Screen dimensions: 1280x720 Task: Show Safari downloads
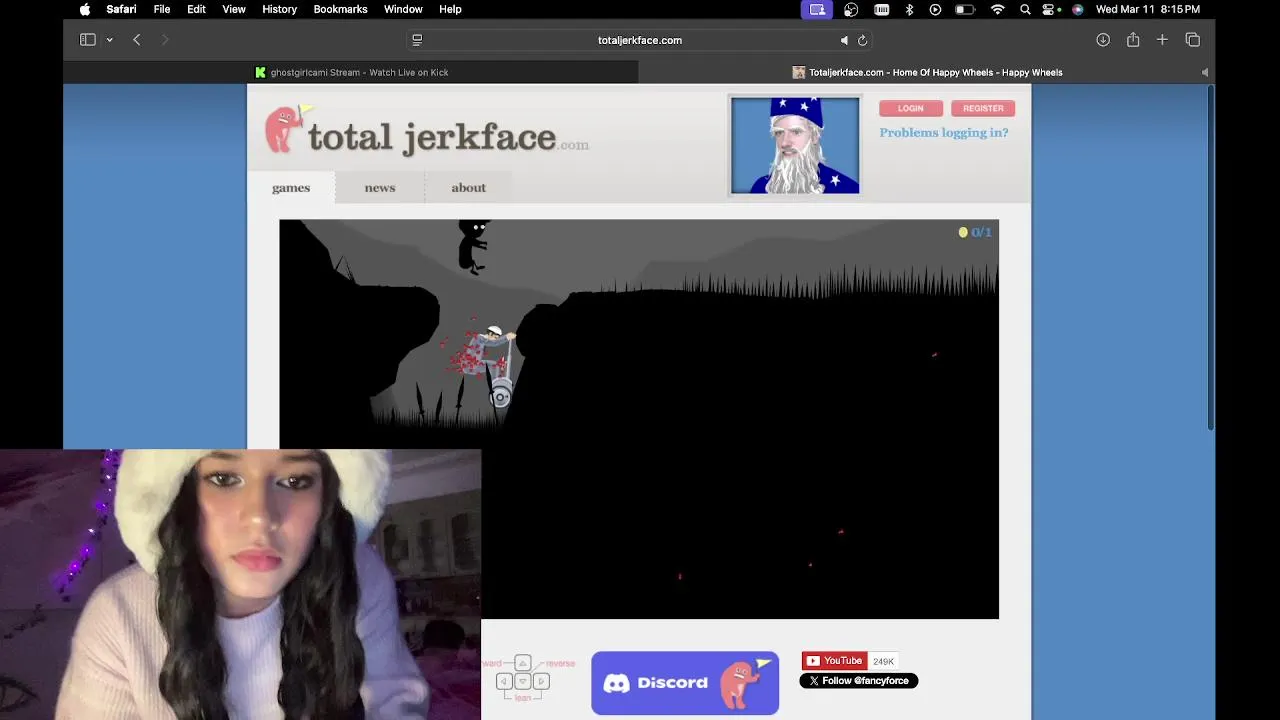tap(1103, 40)
